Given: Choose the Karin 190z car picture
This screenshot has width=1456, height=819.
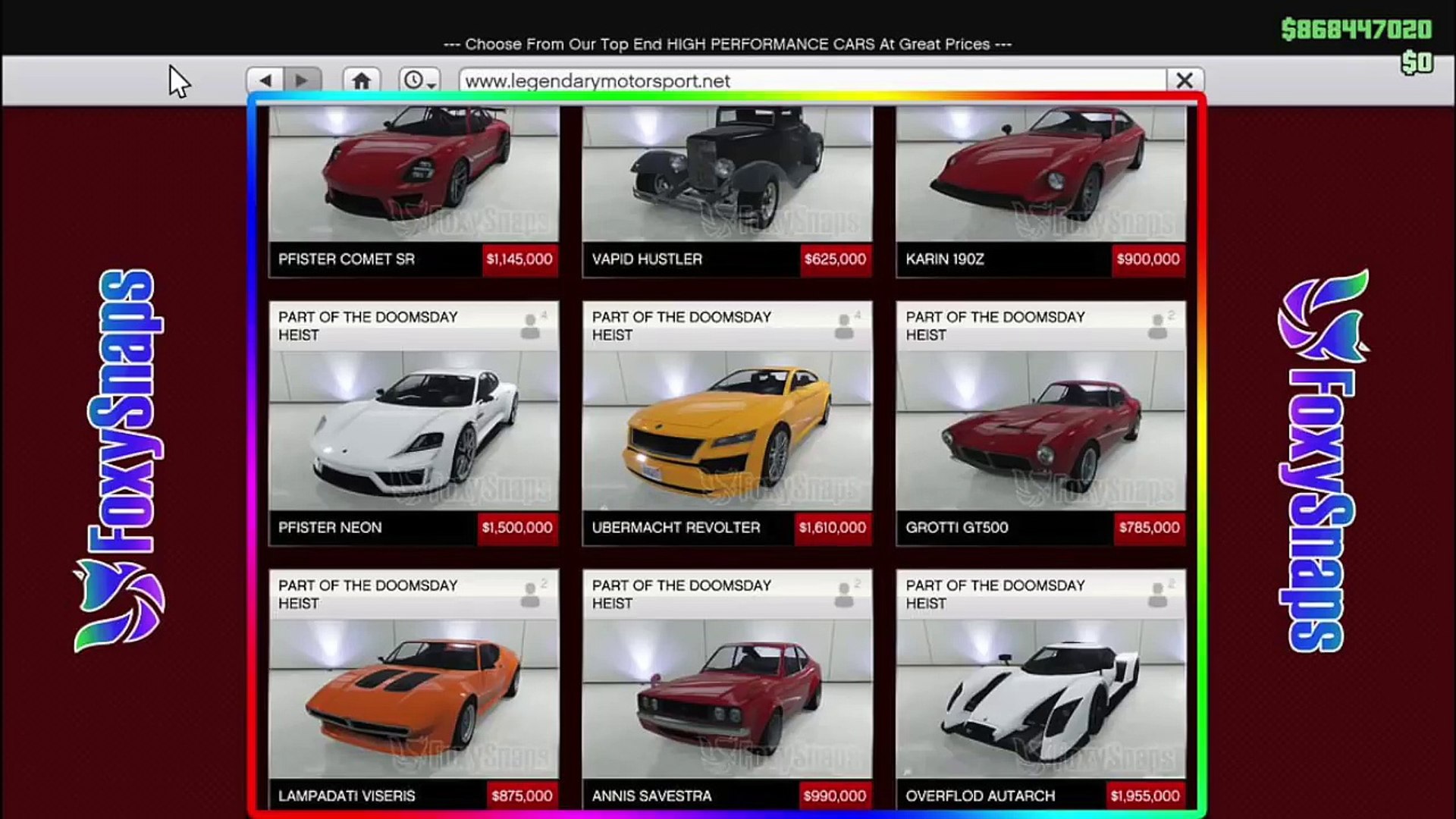Looking at the screenshot, I should coord(1040,173).
